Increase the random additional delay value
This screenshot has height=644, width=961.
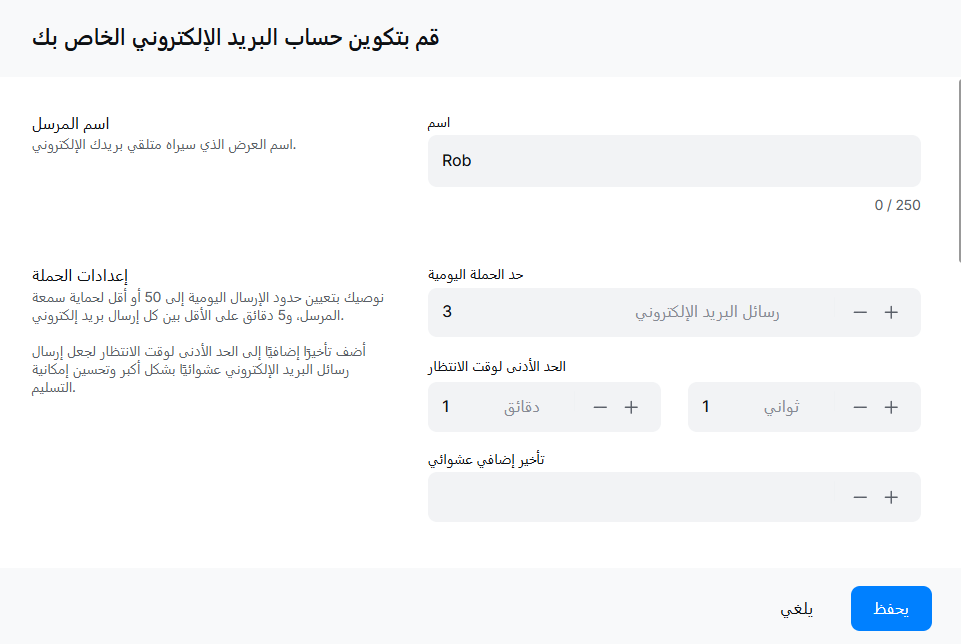click(891, 497)
